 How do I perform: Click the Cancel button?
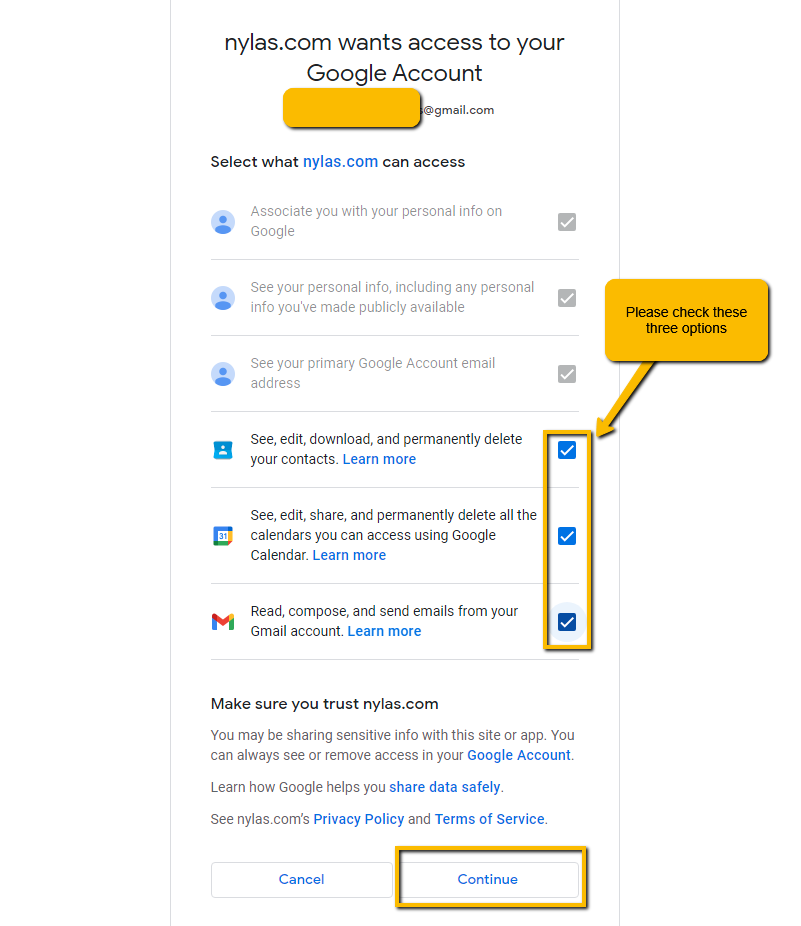click(302, 879)
